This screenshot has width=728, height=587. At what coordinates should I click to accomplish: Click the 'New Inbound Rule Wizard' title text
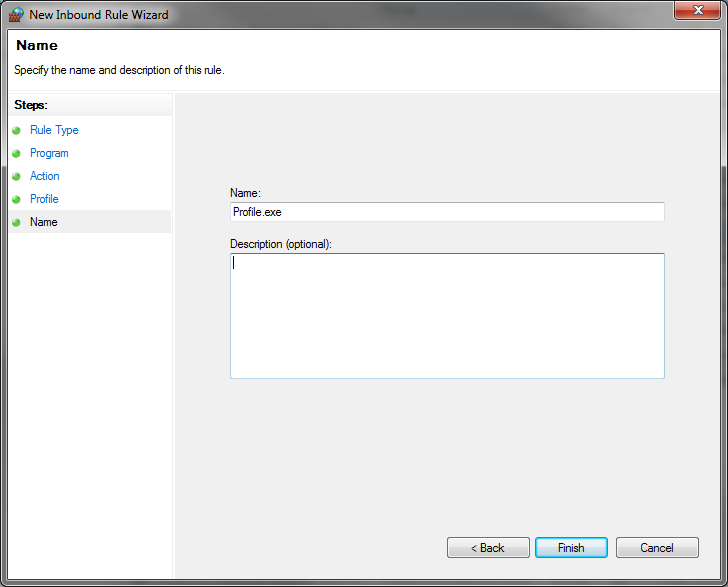(99, 15)
